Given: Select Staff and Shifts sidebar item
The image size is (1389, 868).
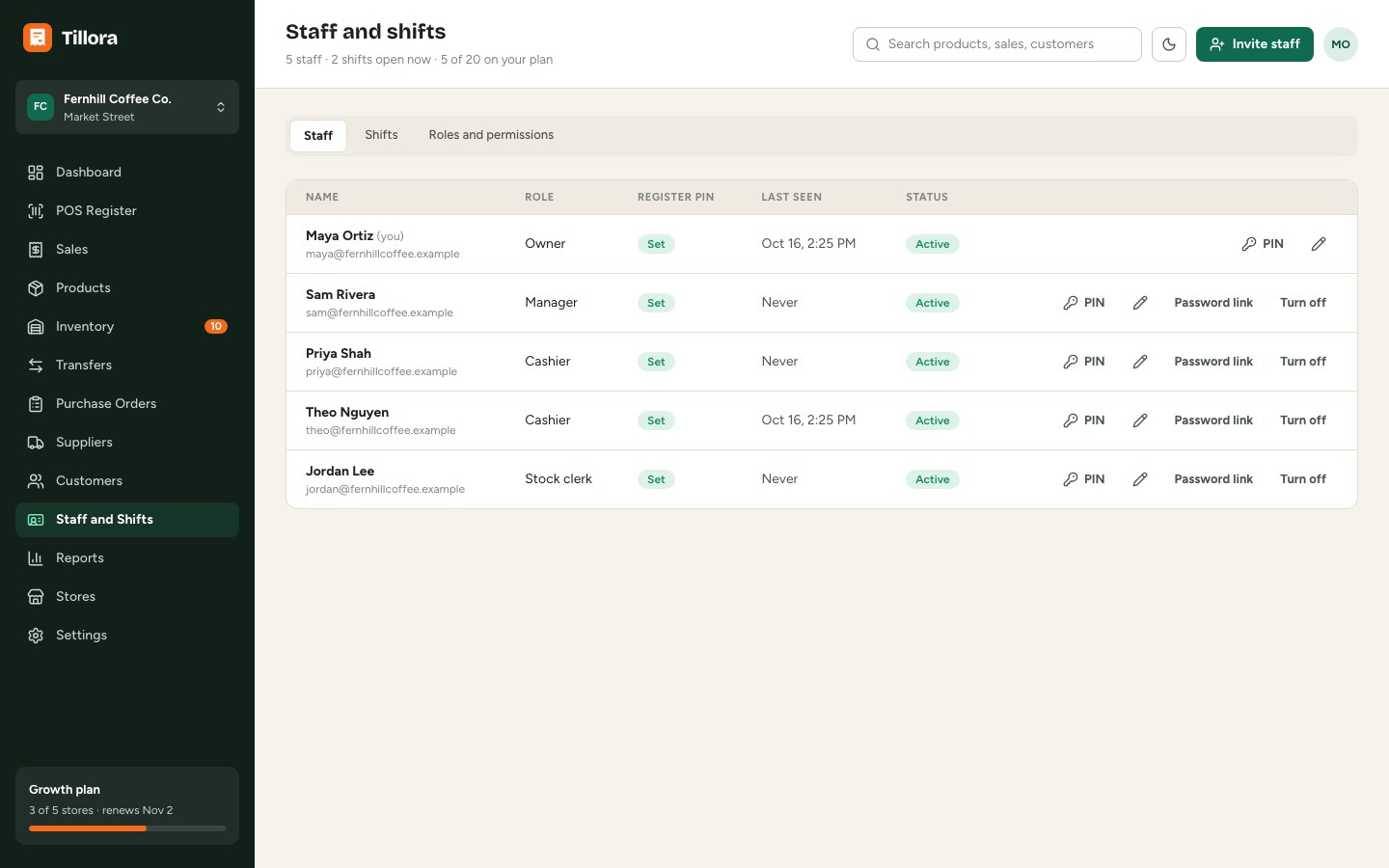Looking at the screenshot, I should tap(127, 520).
